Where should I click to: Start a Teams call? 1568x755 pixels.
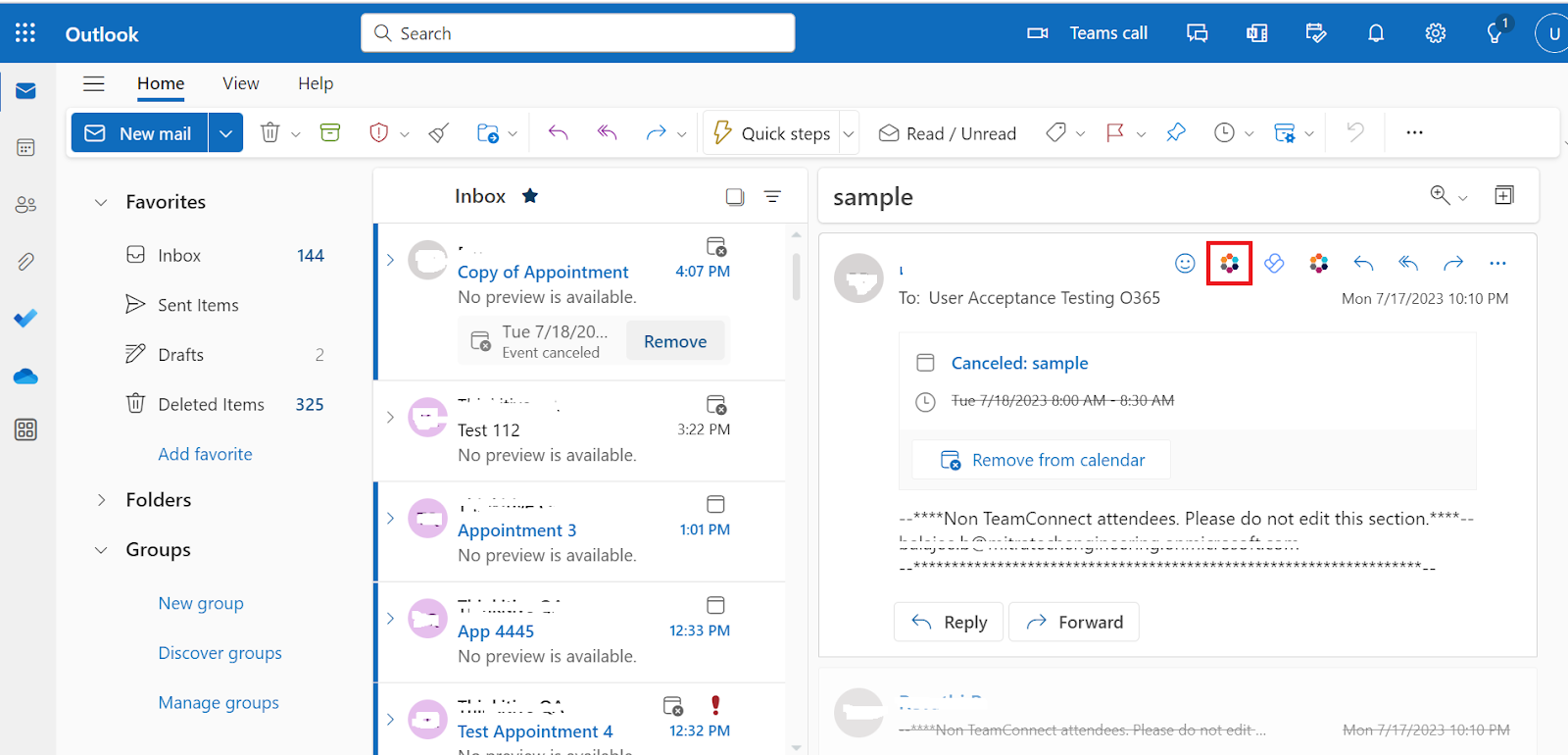(x=1087, y=33)
